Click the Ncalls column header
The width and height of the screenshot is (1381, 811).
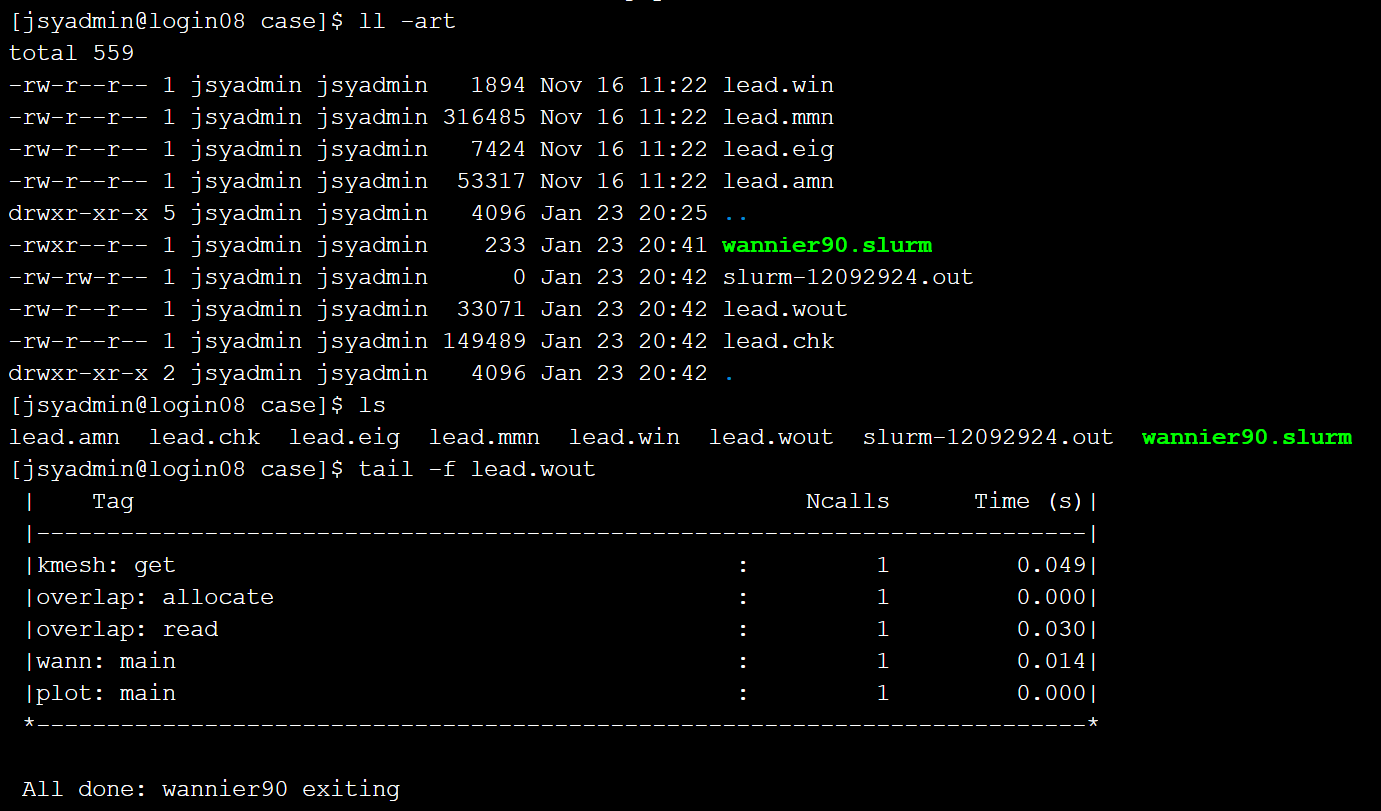pyautogui.click(x=847, y=501)
